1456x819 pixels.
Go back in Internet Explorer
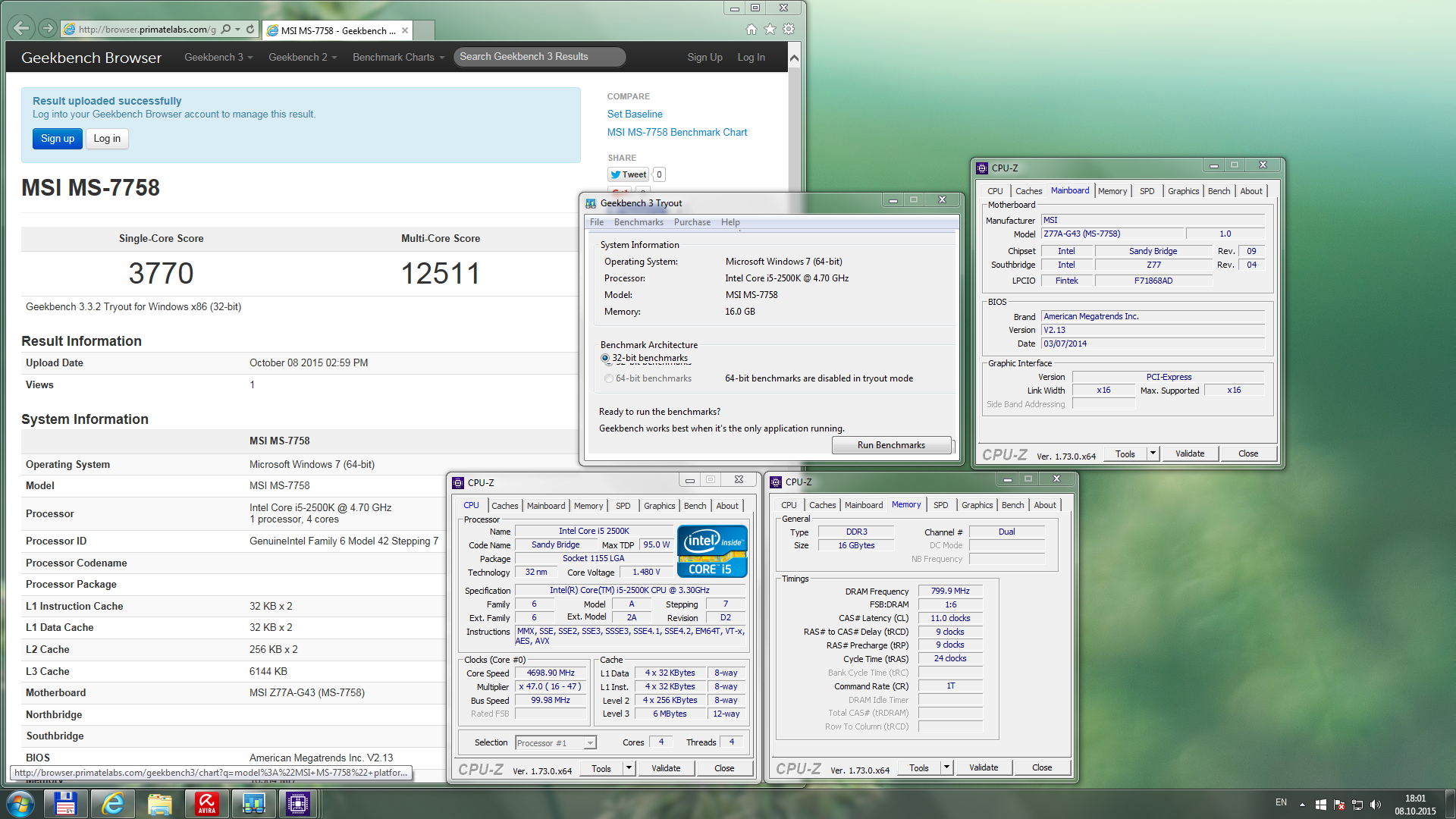pyautogui.click(x=21, y=29)
